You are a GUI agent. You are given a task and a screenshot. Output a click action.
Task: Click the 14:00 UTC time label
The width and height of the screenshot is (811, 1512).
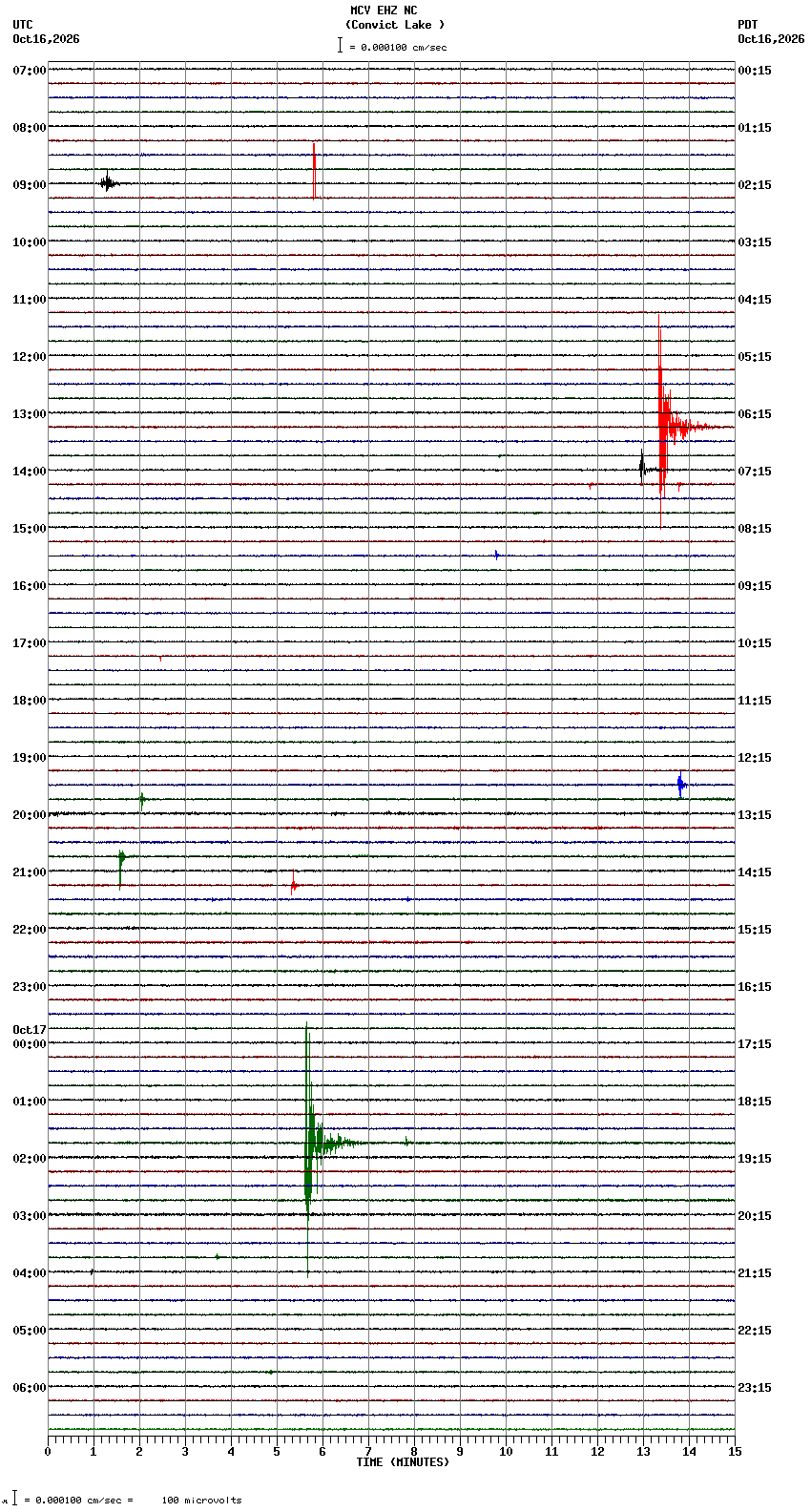coord(30,472)
